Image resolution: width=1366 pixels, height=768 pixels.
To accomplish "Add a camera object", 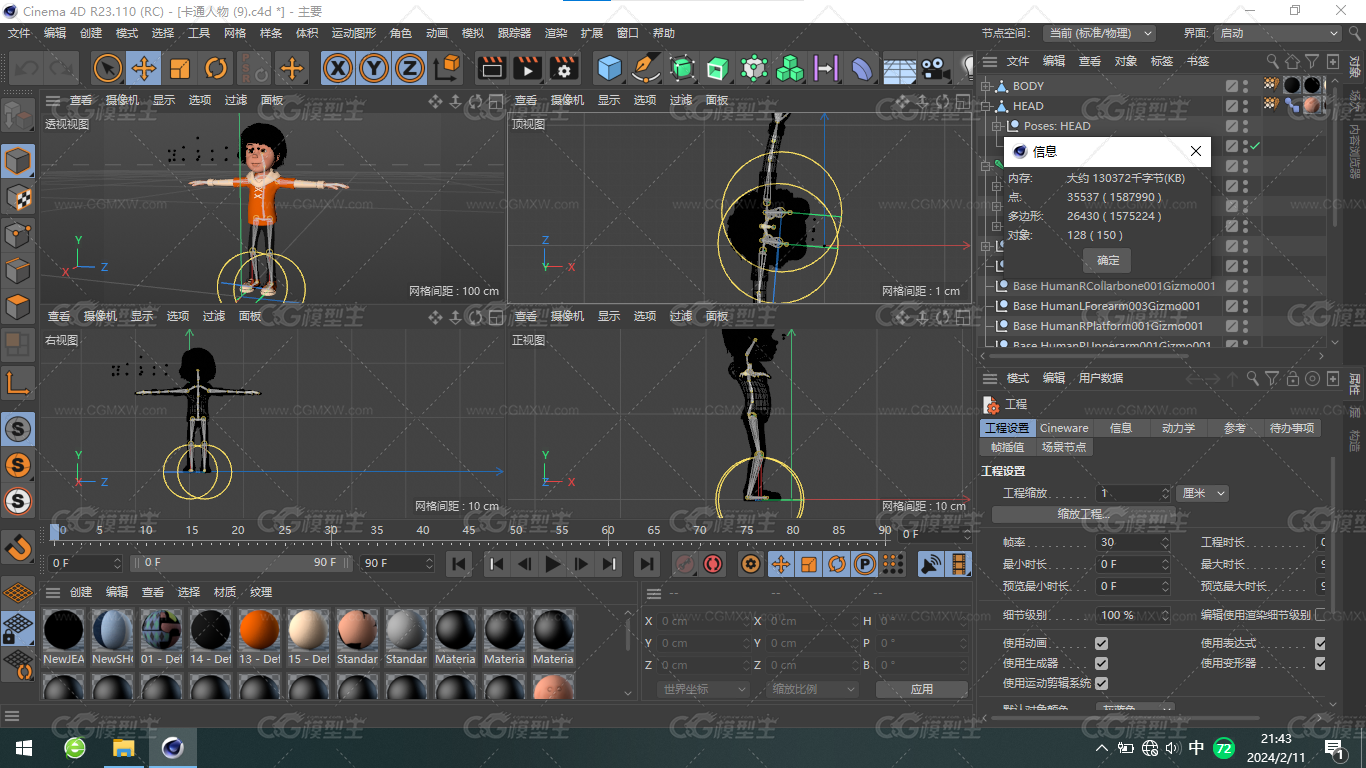I will pyautogui.click(x=935, y=68).
